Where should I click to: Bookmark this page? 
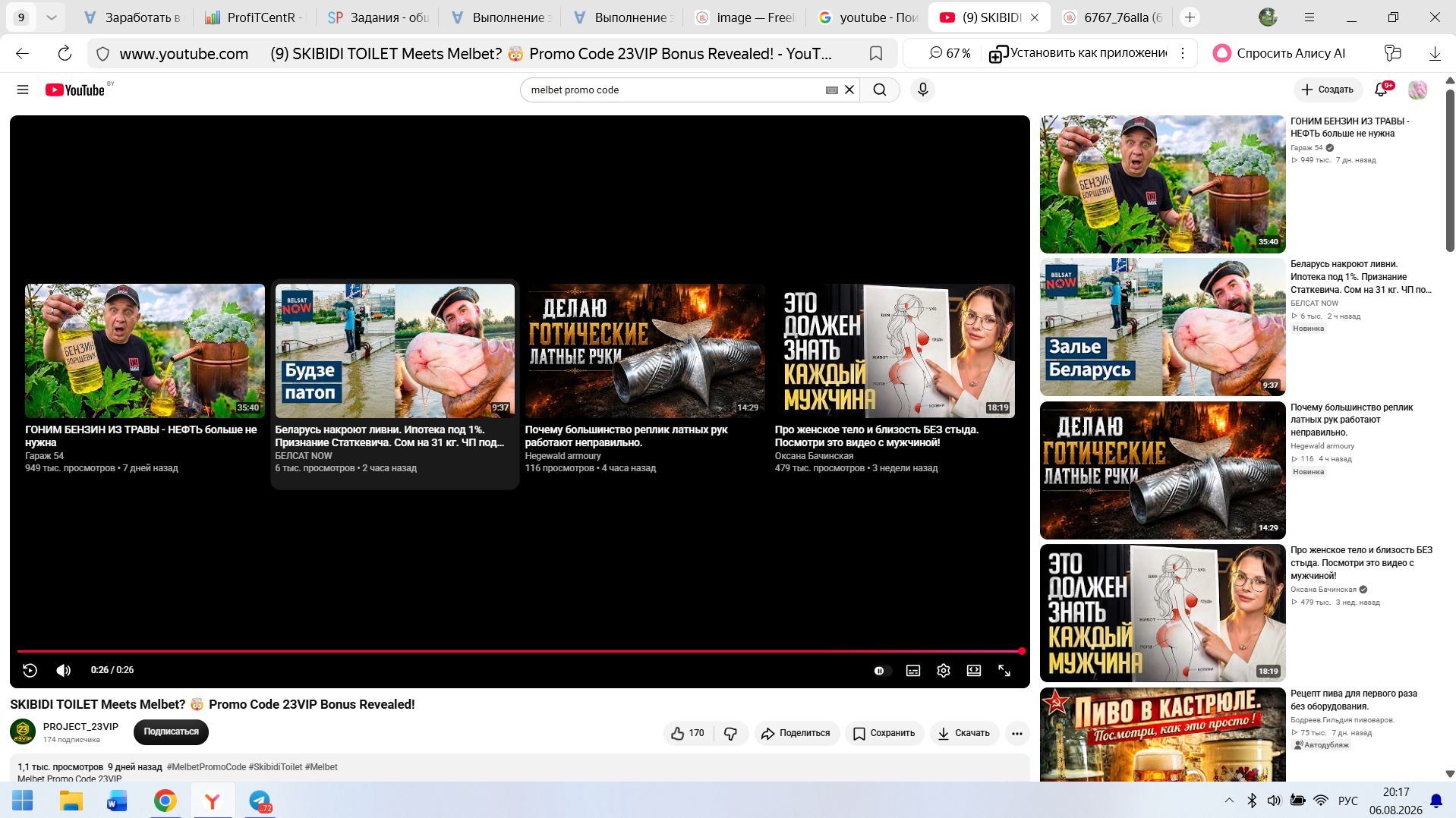[876, 53]
